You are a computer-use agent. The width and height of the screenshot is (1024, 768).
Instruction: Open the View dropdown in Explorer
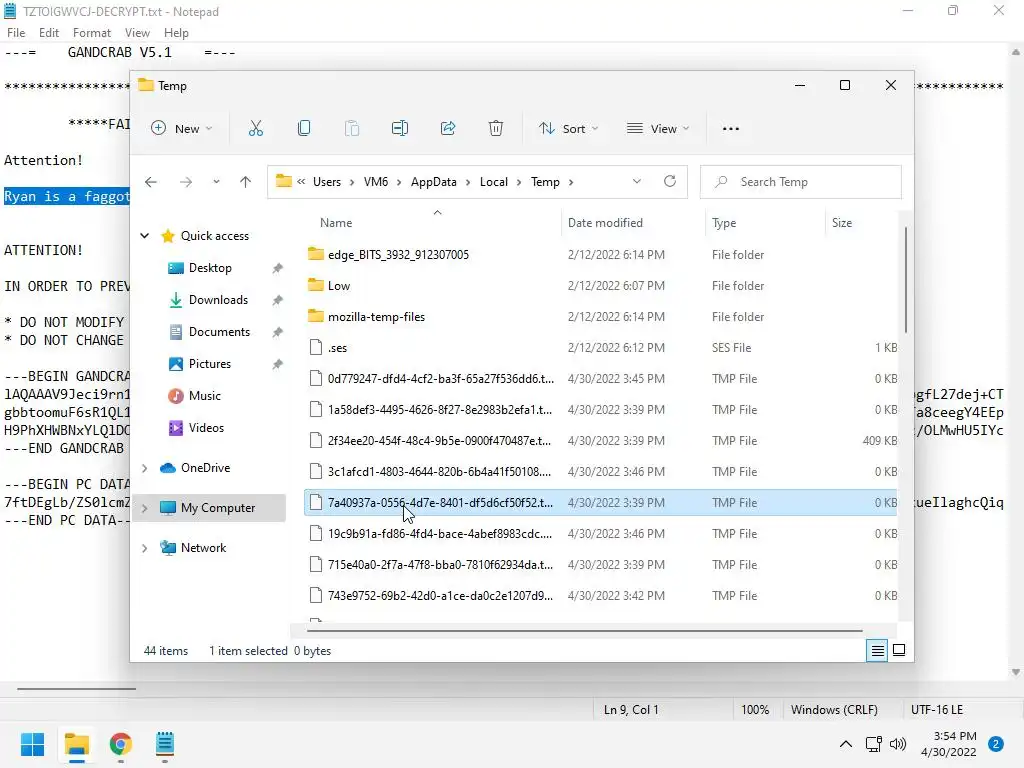pos(658,129)
